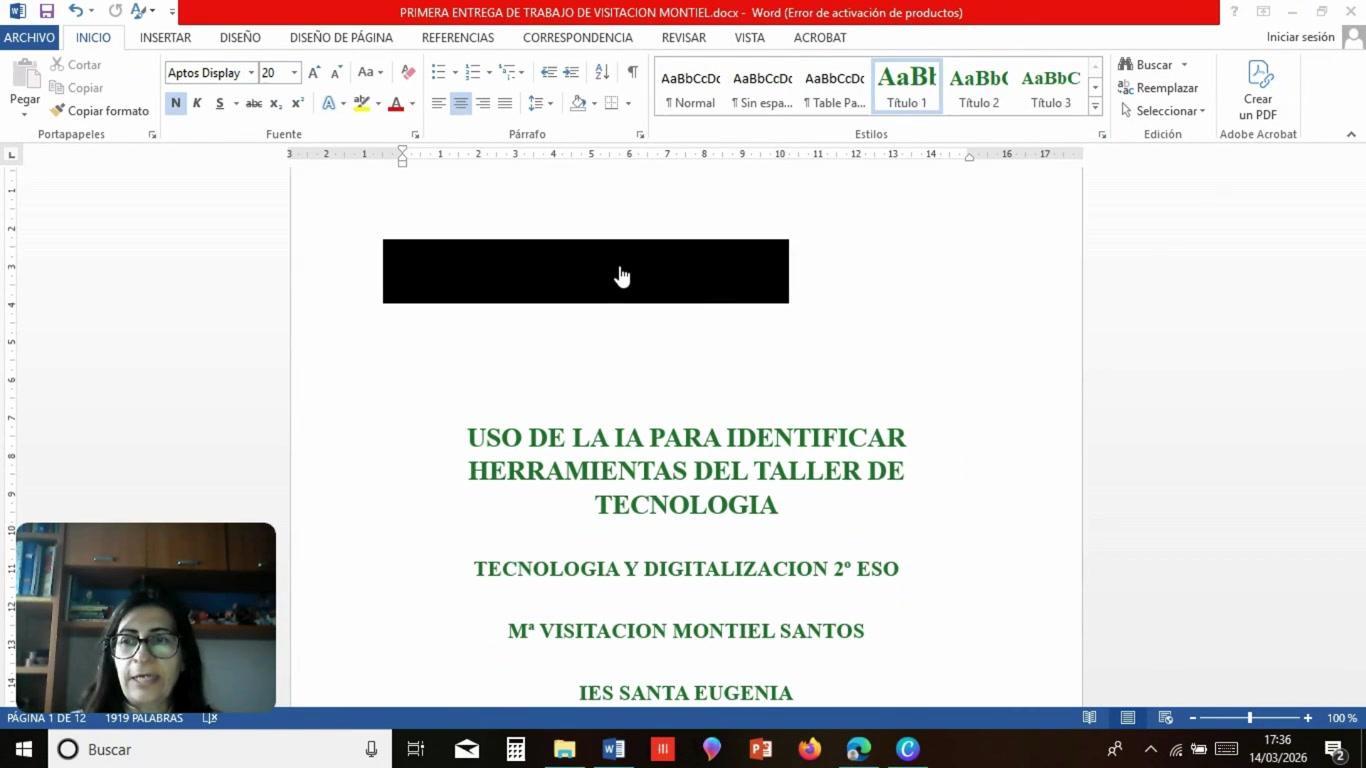Toggle underline (S) formatting
Screen dimensions: 1366x768
(220, 103)
